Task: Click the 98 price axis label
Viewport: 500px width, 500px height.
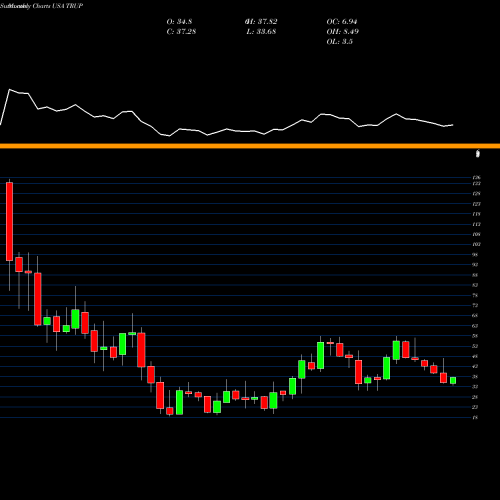Action: 475,255
